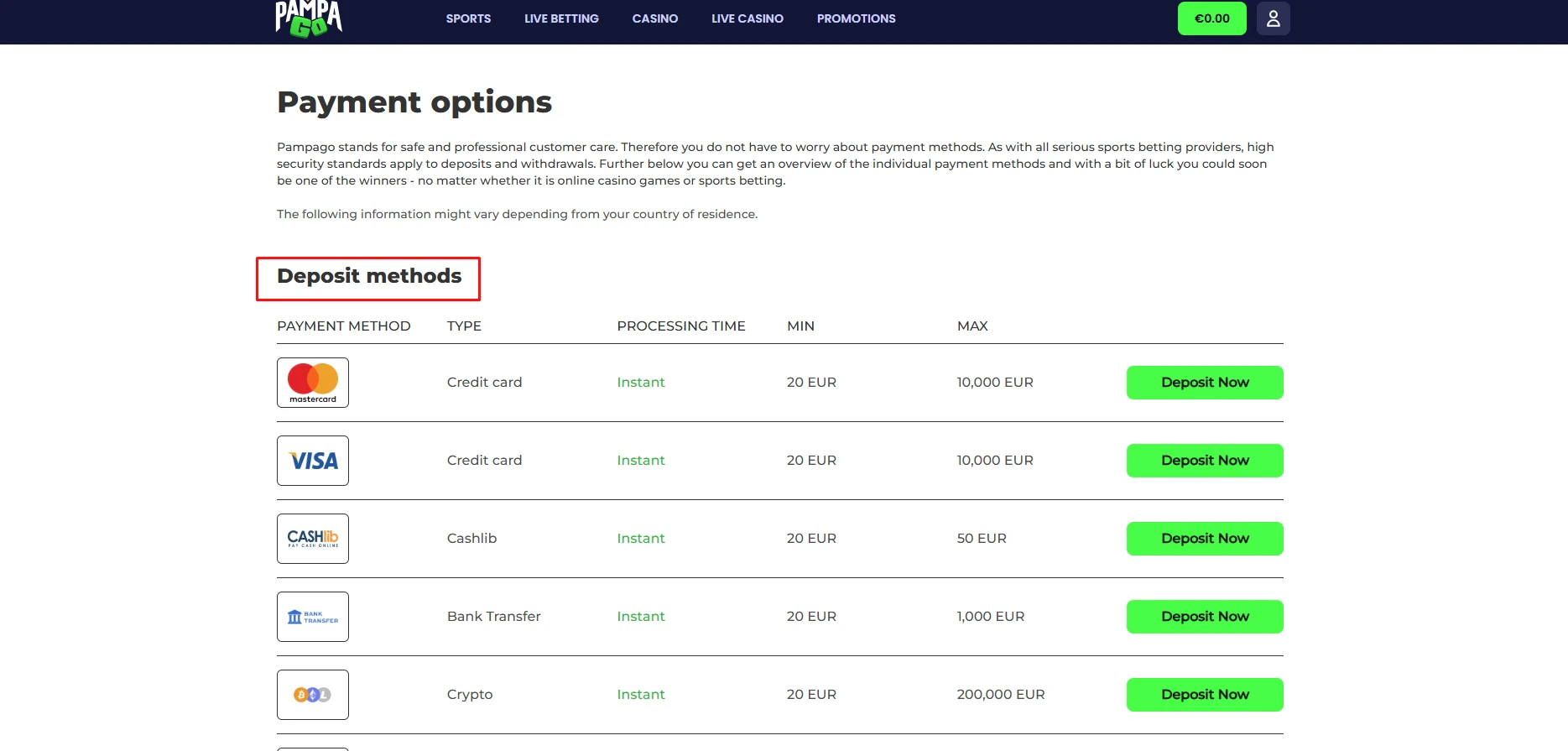This screenshot has width=1568, height=751.
Task: Deposit Now using Bank Transfer
Action: 1205,617
